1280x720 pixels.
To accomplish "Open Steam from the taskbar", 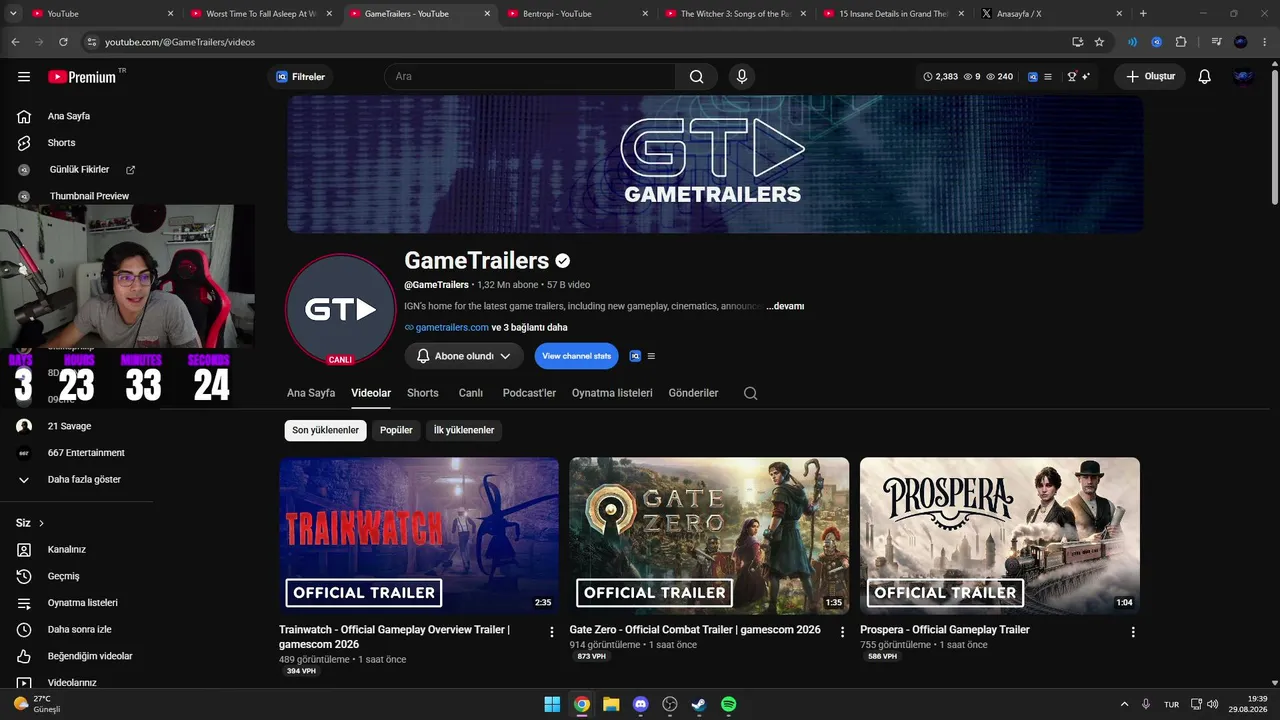I will click(699, 704).
